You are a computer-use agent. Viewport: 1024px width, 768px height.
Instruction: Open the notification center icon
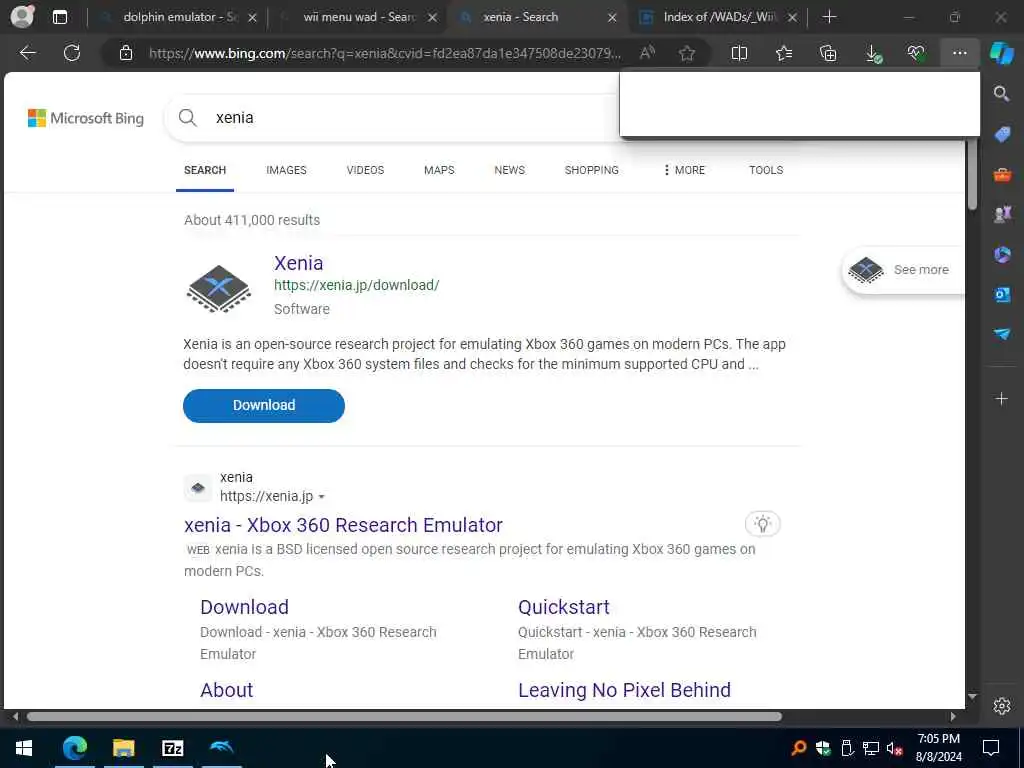991,748
